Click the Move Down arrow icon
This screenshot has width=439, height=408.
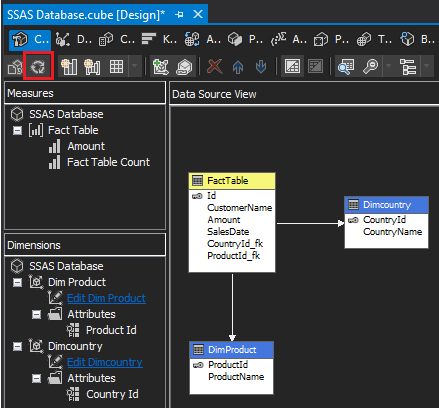click(261, 66)
